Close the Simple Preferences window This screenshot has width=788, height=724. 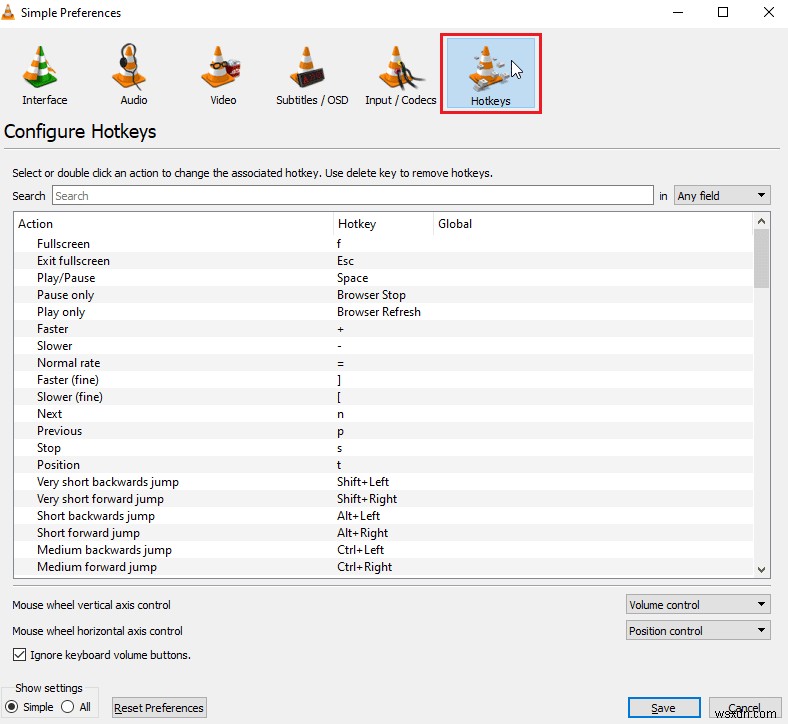coord(768,12)
